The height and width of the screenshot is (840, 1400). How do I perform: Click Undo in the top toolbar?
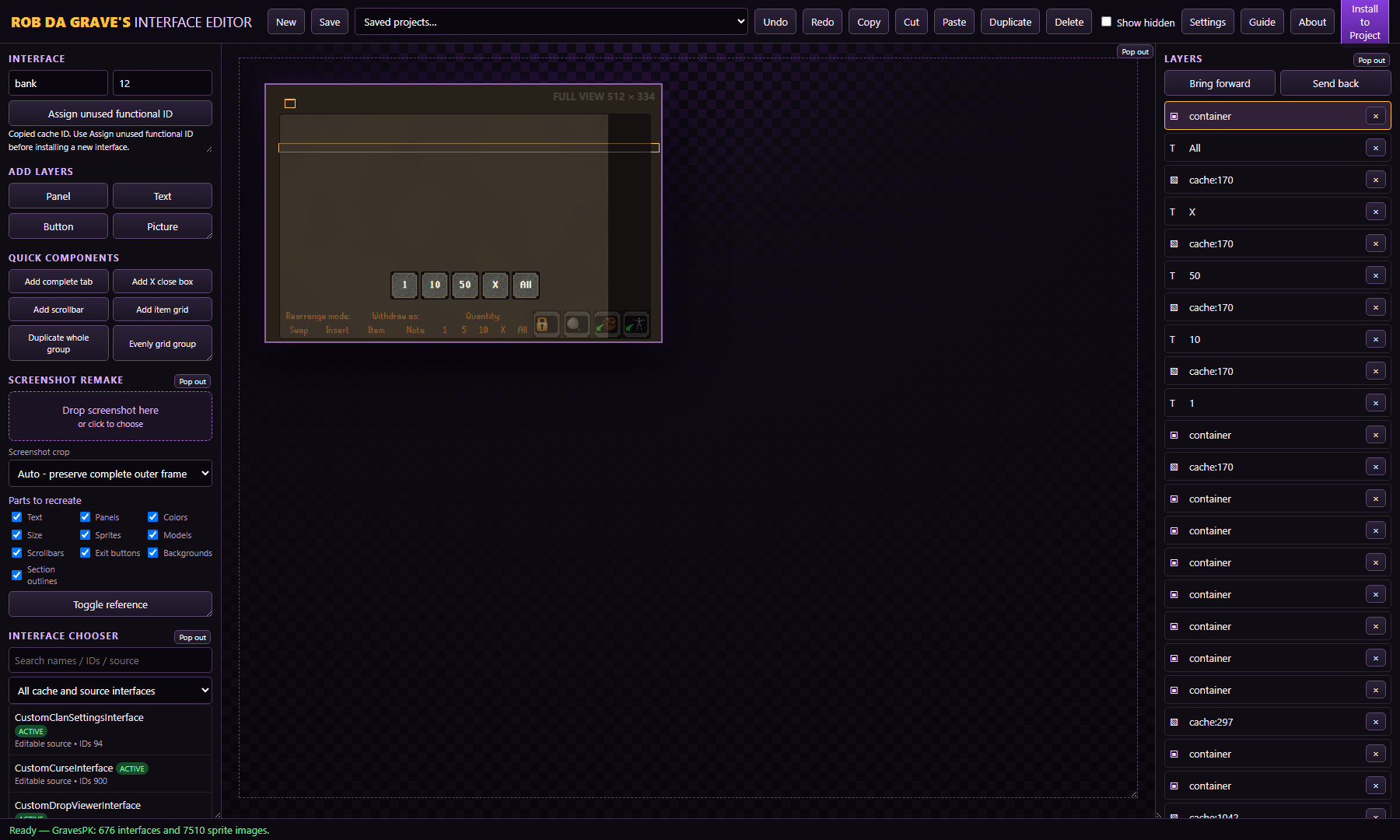point(775,22)
